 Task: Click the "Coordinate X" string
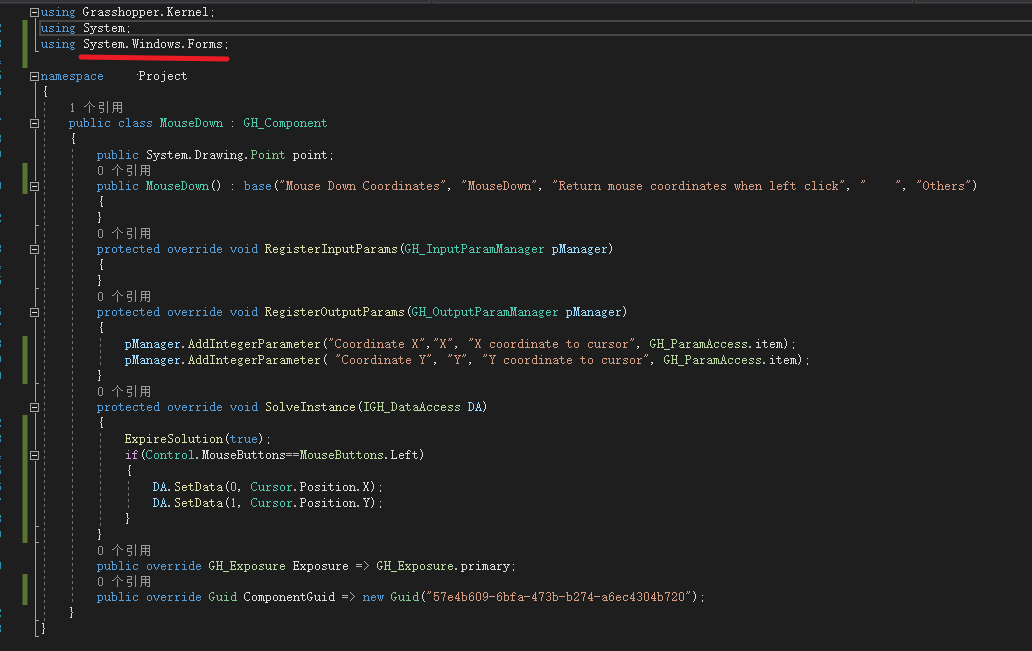point(376,344)
